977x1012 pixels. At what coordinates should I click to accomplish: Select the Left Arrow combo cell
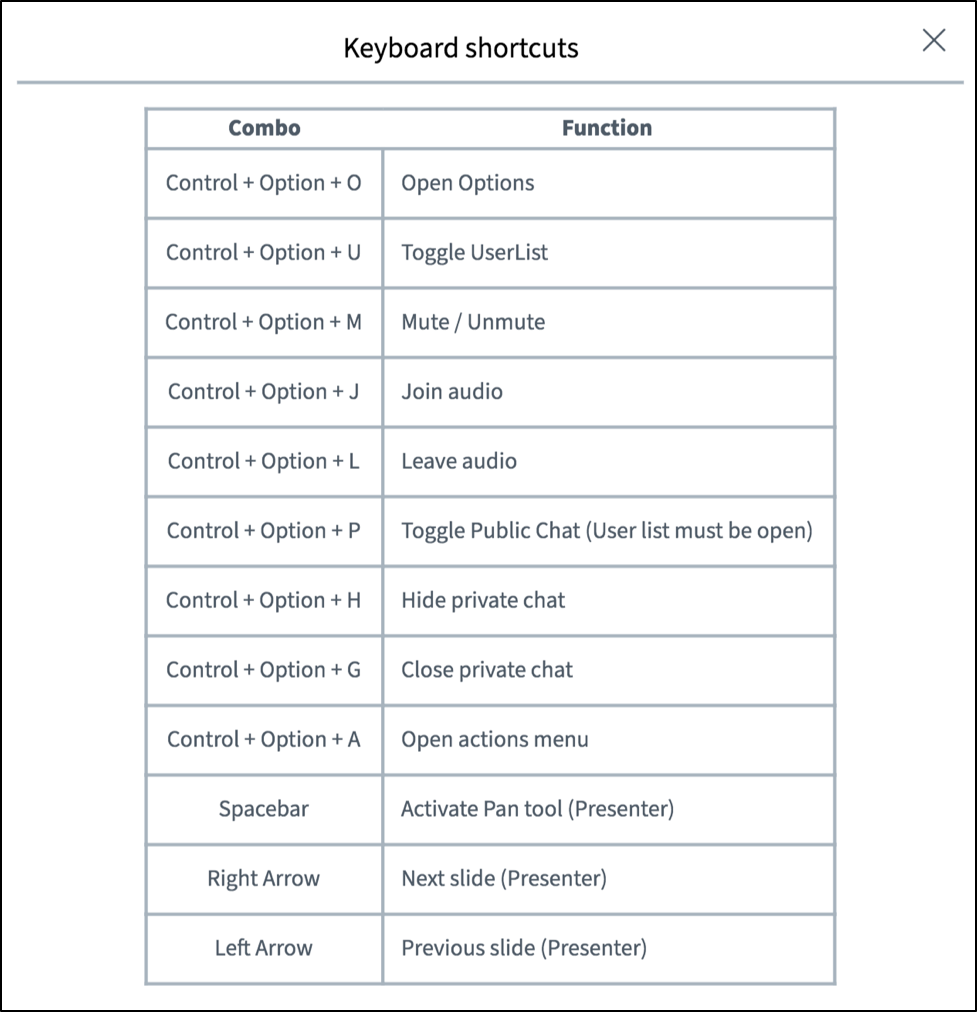tap(264, 948)
